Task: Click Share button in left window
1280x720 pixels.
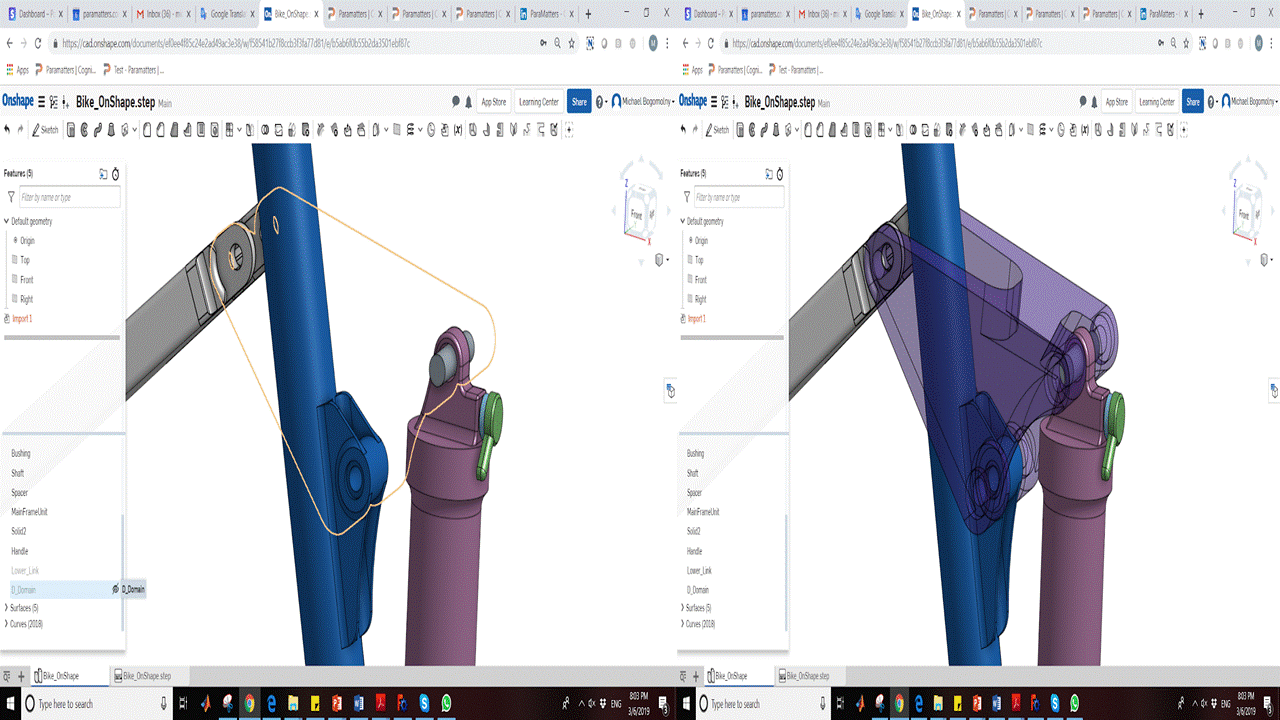Action: (579, 102)
